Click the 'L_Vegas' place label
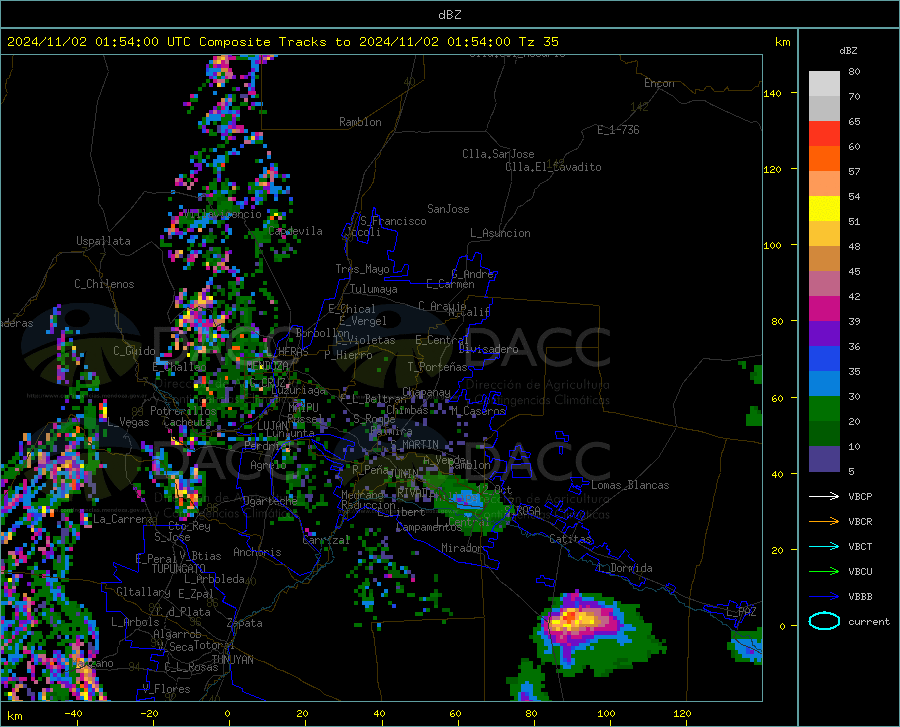Viewport: 900px width, 727px height. [x=129, y=422]
